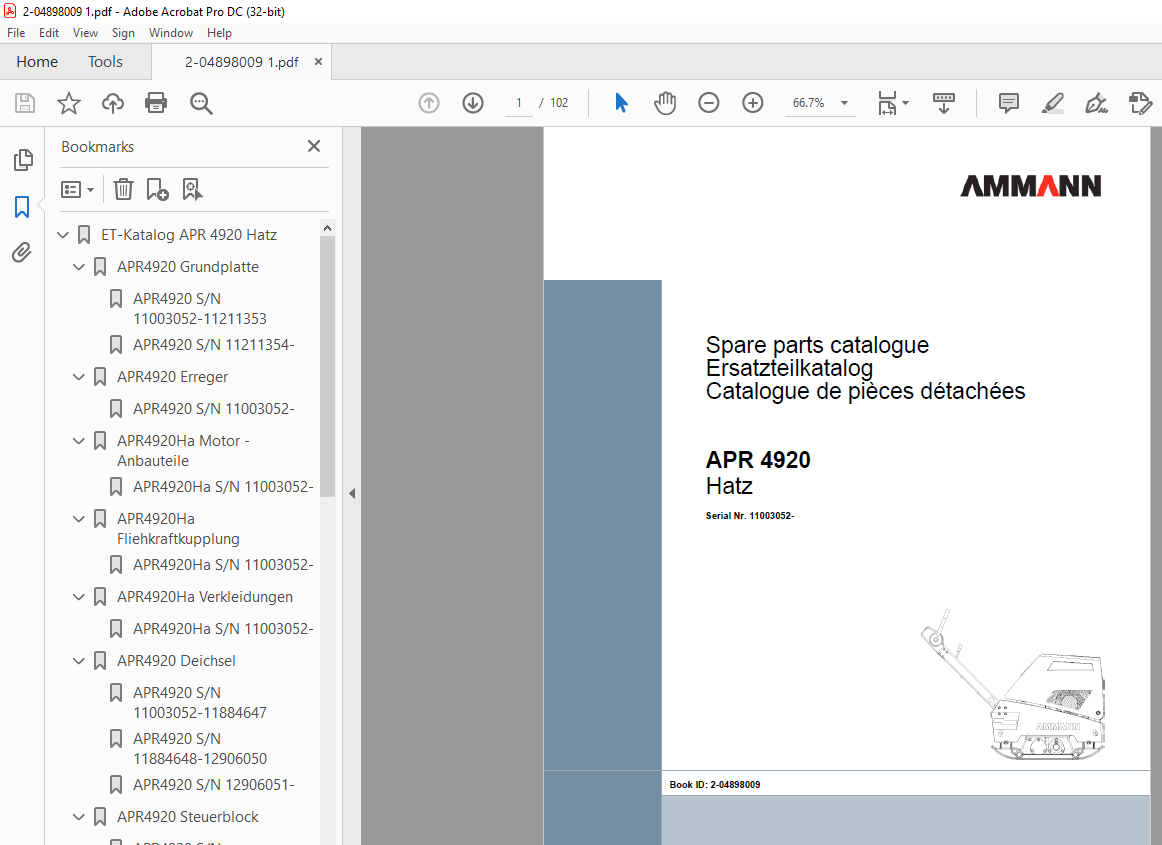This screenshot has width=1162, height=845.
Task: Click the Save file icon
Action: click(25, 103)
